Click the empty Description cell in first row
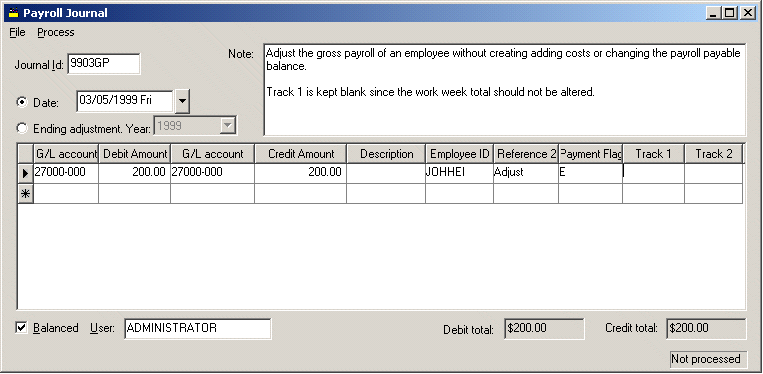Screen dimensions: 763x374 click(386, 173)
